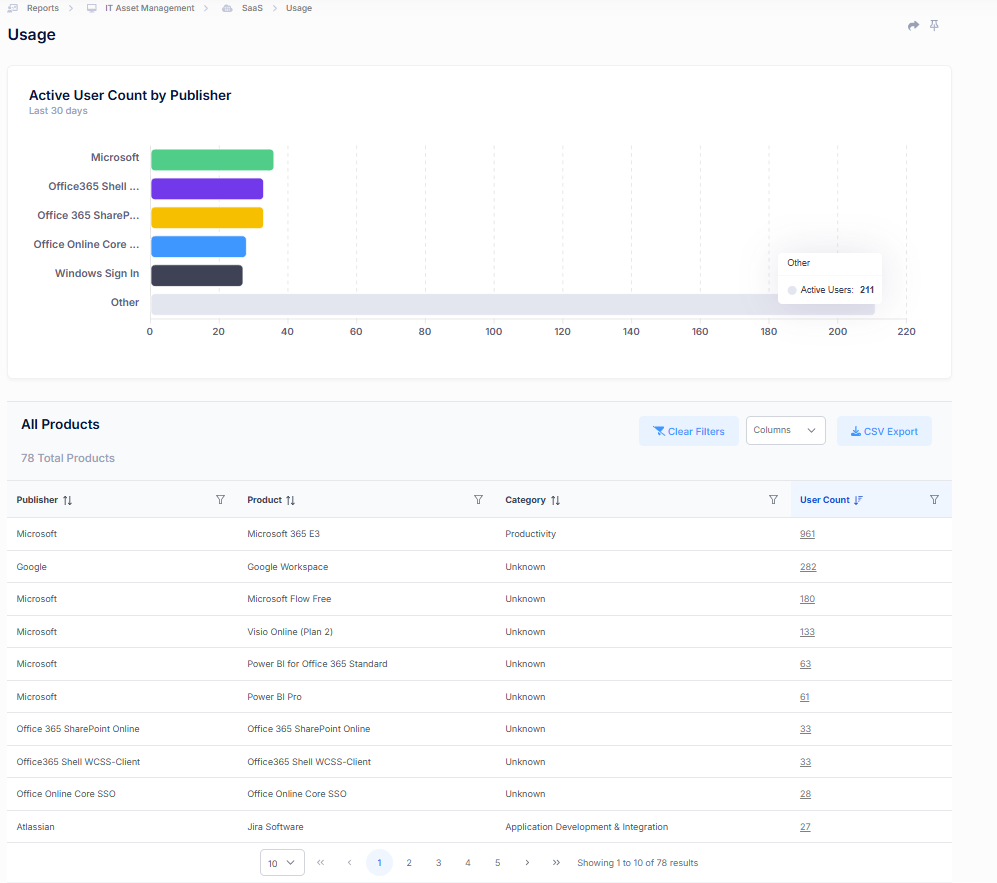997x883 pixels.
Task: Select the green Microsoft bar
Action: click(212, 160)
